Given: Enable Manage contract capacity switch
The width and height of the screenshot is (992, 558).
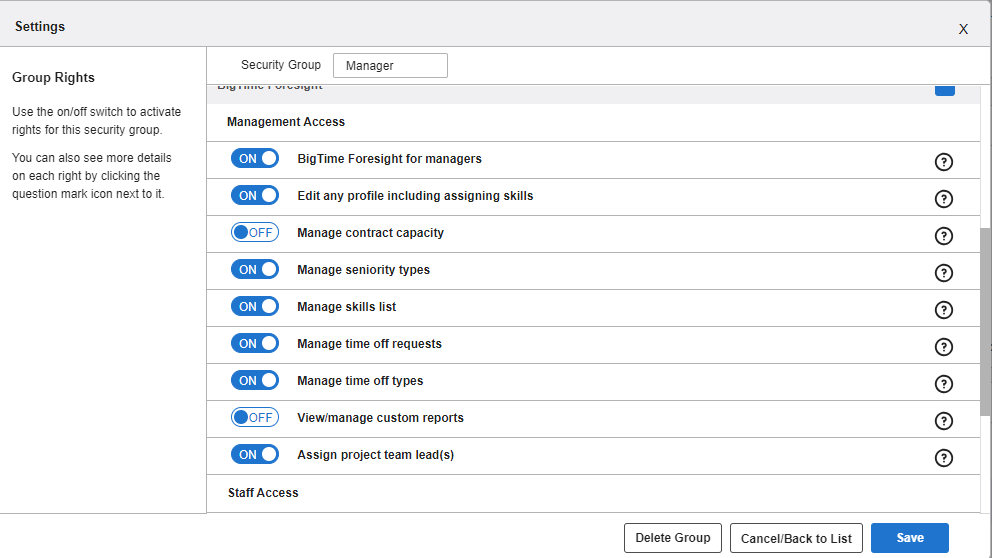Looking at the screenshot, I should click(x=255, y=233).
